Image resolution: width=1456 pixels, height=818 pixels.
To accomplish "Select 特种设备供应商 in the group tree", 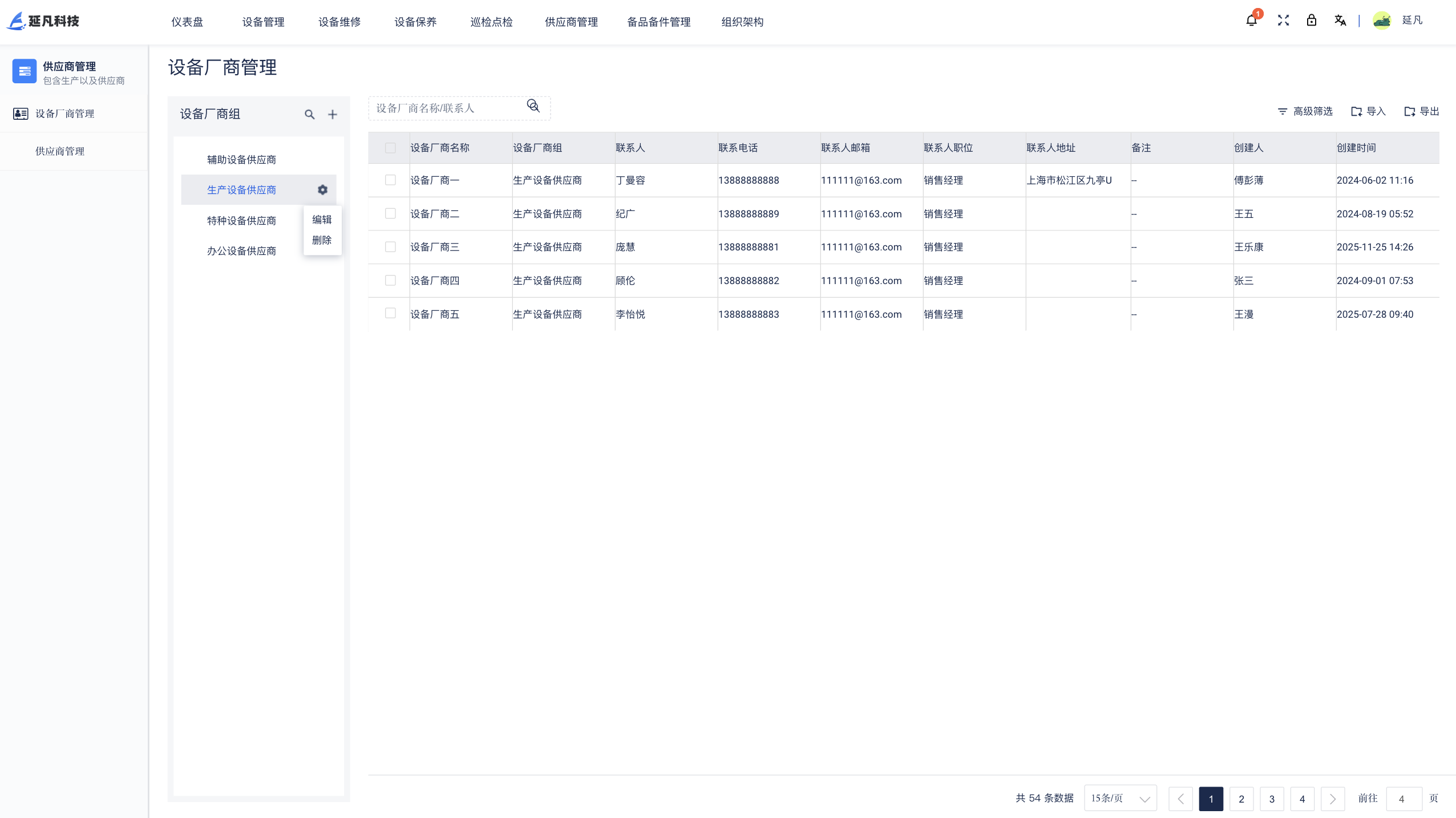I will (x=241, y=221).
